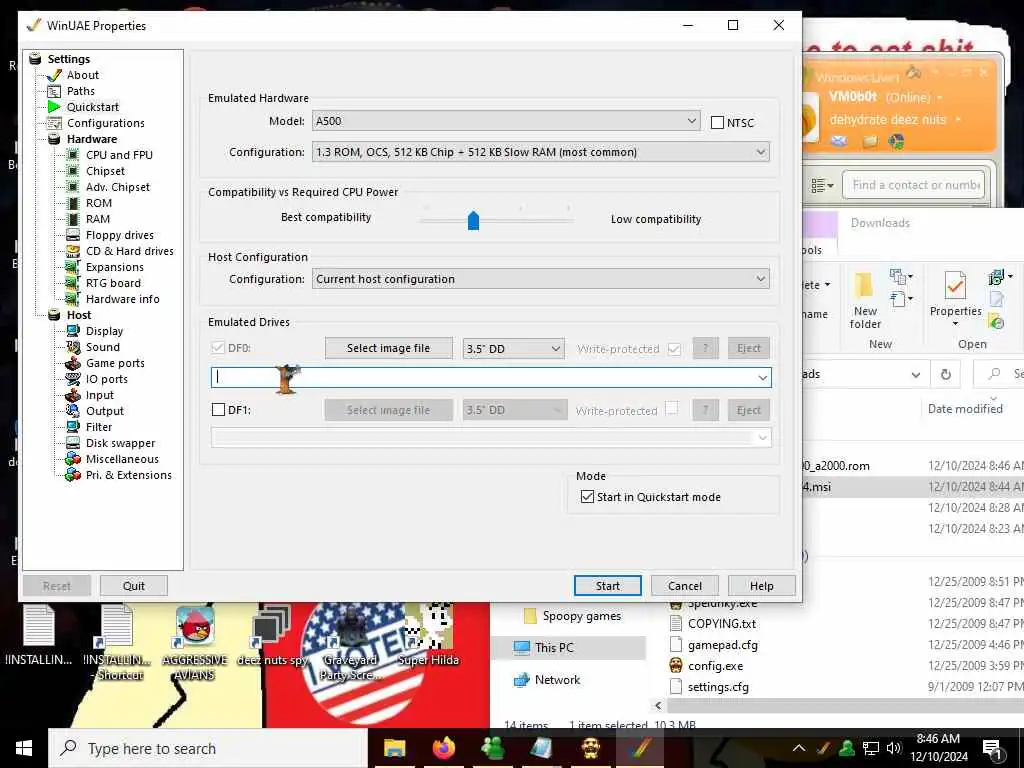Open Explorer address bar history dropdown

916,375
